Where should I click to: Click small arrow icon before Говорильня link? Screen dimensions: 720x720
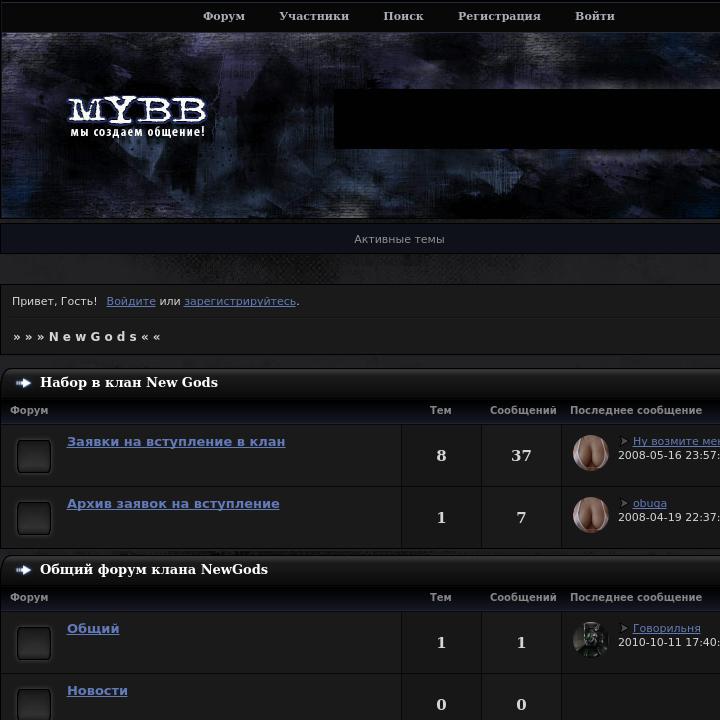coord(624,628)
